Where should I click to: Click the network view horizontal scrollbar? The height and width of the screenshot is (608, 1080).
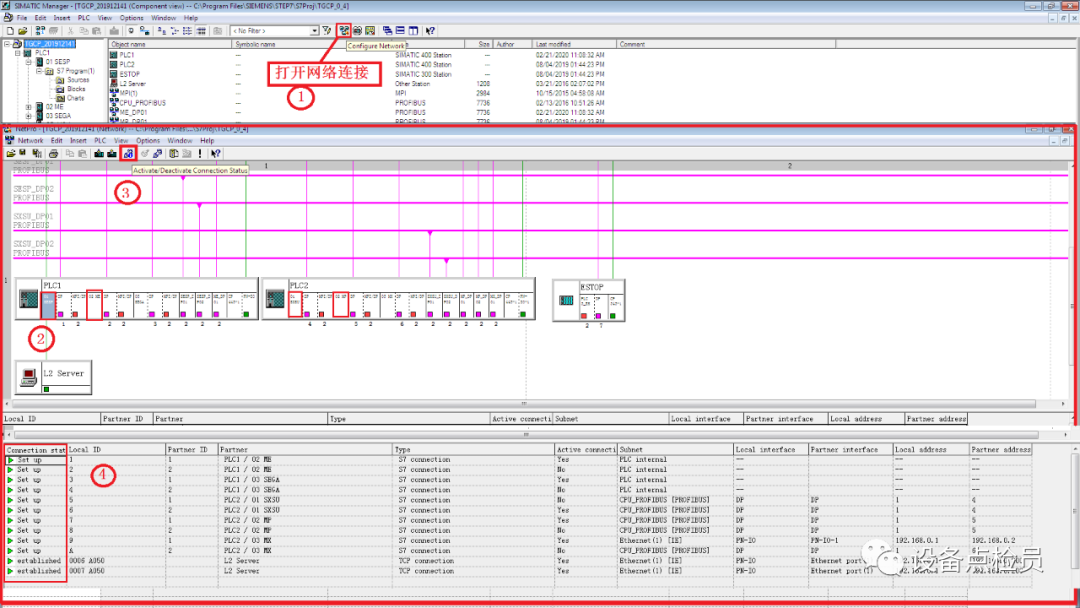click(x=525, y=403)
